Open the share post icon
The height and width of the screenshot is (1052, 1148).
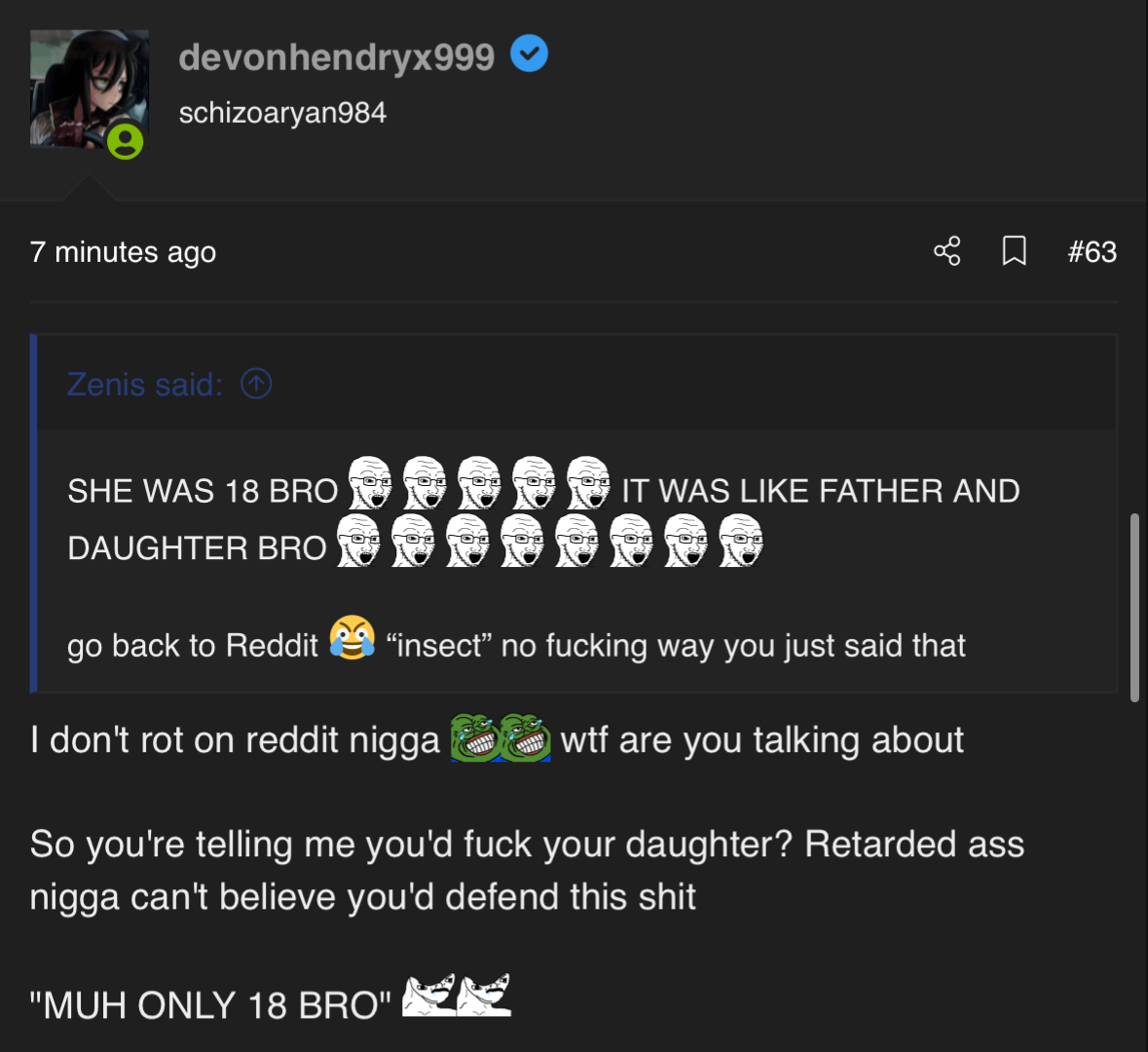pyautogui.click(x=946, y=251)
